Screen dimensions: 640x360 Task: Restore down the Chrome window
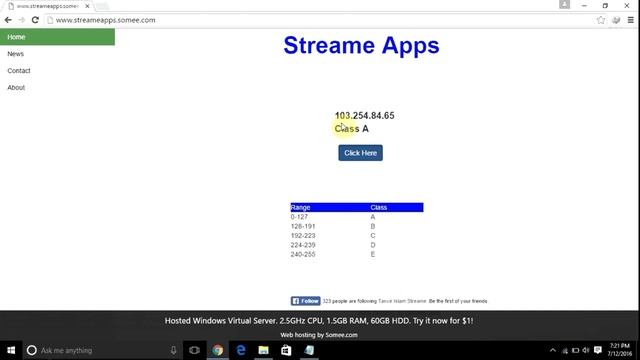[605, 6]
